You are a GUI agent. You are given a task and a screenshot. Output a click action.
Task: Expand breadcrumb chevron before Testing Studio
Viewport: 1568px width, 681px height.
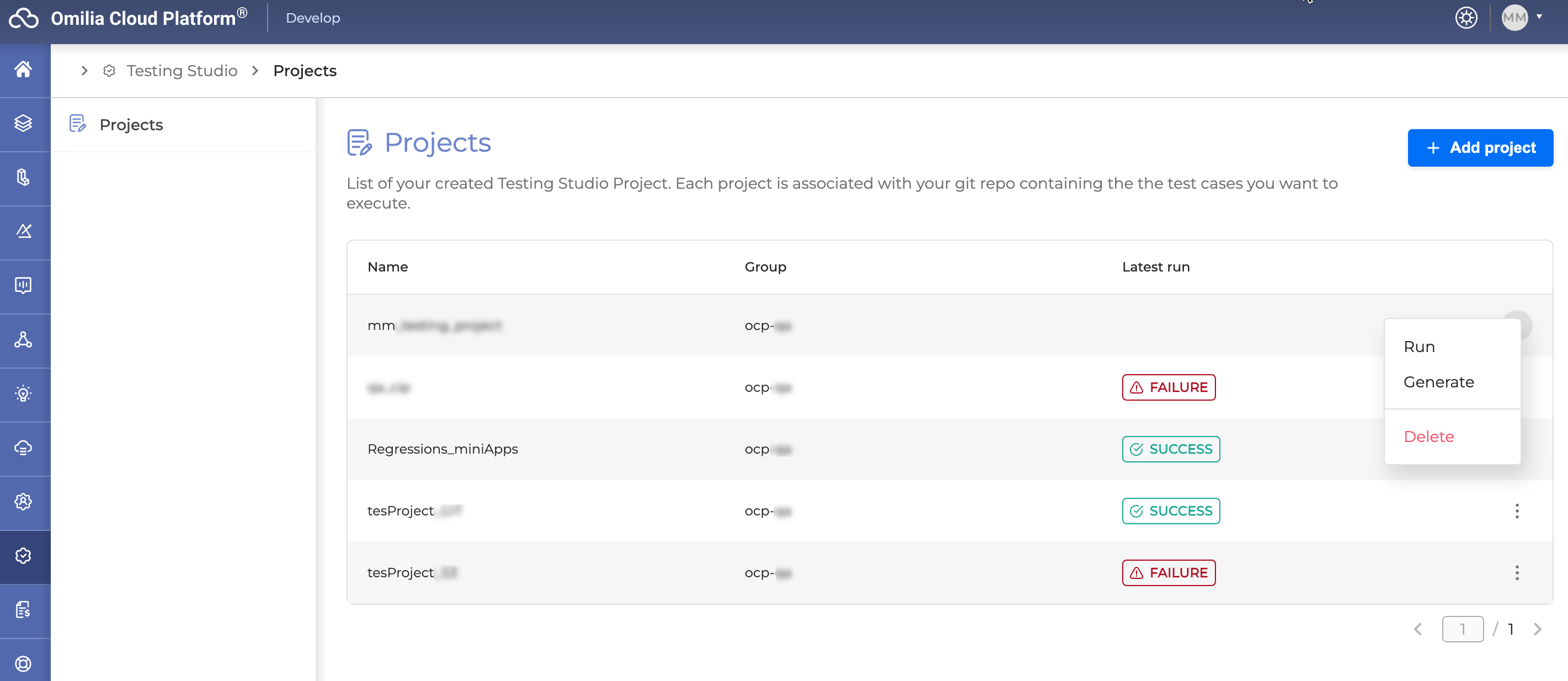click(84, 71)
